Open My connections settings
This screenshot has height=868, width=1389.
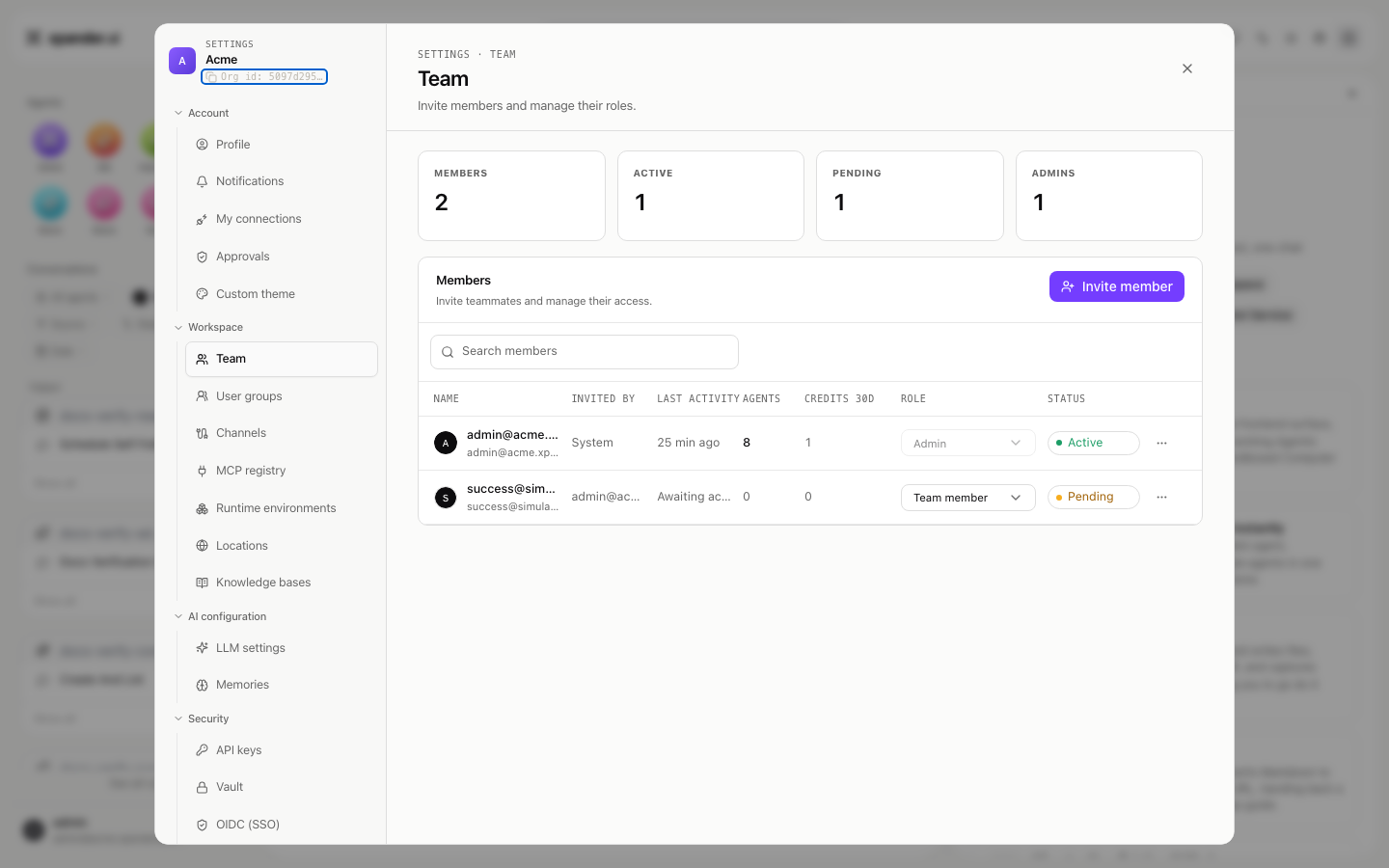pos(282,219)
